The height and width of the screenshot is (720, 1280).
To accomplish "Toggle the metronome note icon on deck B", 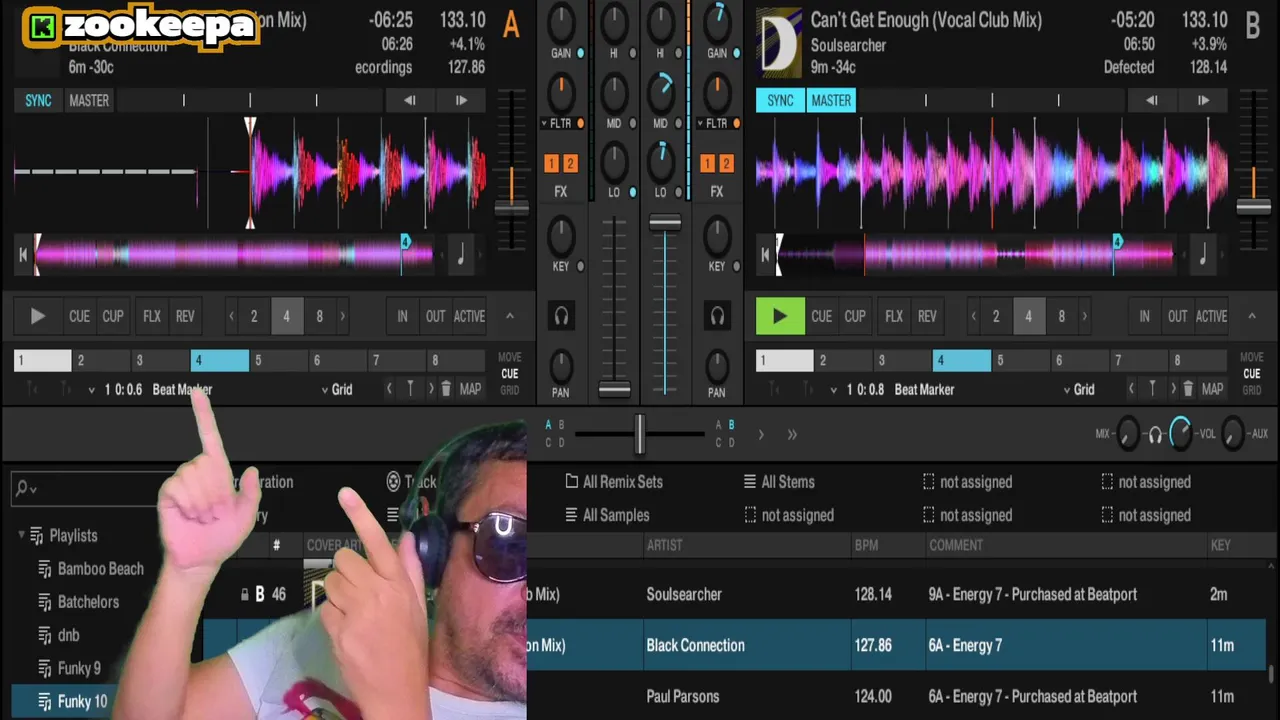I will coord(1203,255).
